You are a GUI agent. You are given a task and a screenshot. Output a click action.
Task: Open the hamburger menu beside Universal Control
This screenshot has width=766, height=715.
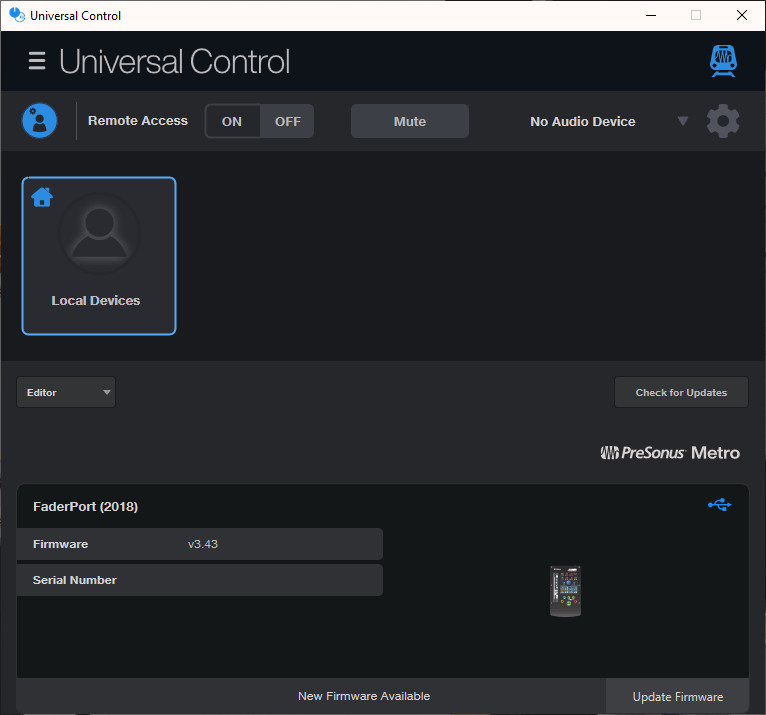(37, 61)
